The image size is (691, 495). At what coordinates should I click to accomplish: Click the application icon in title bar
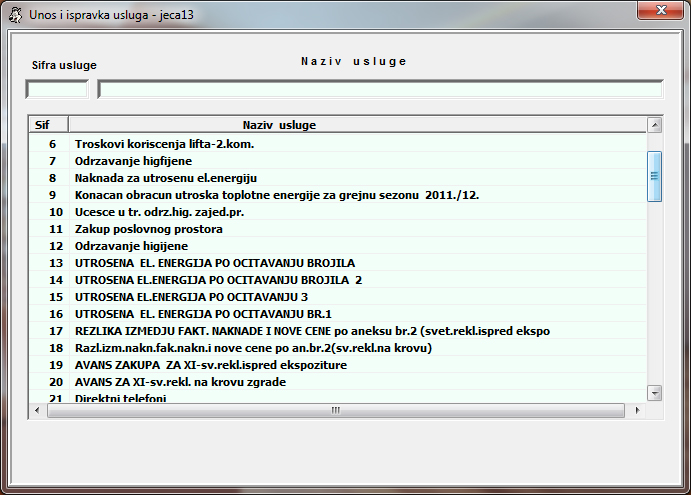[15, 15]
